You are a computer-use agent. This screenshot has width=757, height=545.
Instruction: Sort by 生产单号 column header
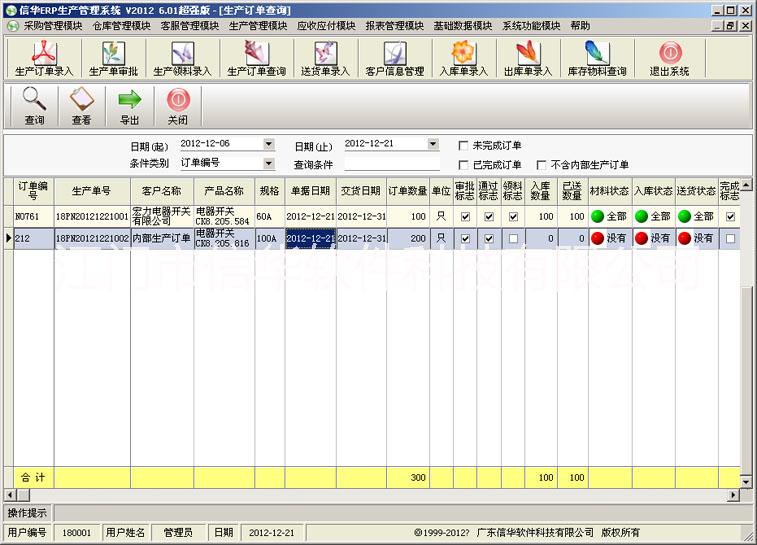click(x=92, y=191)
